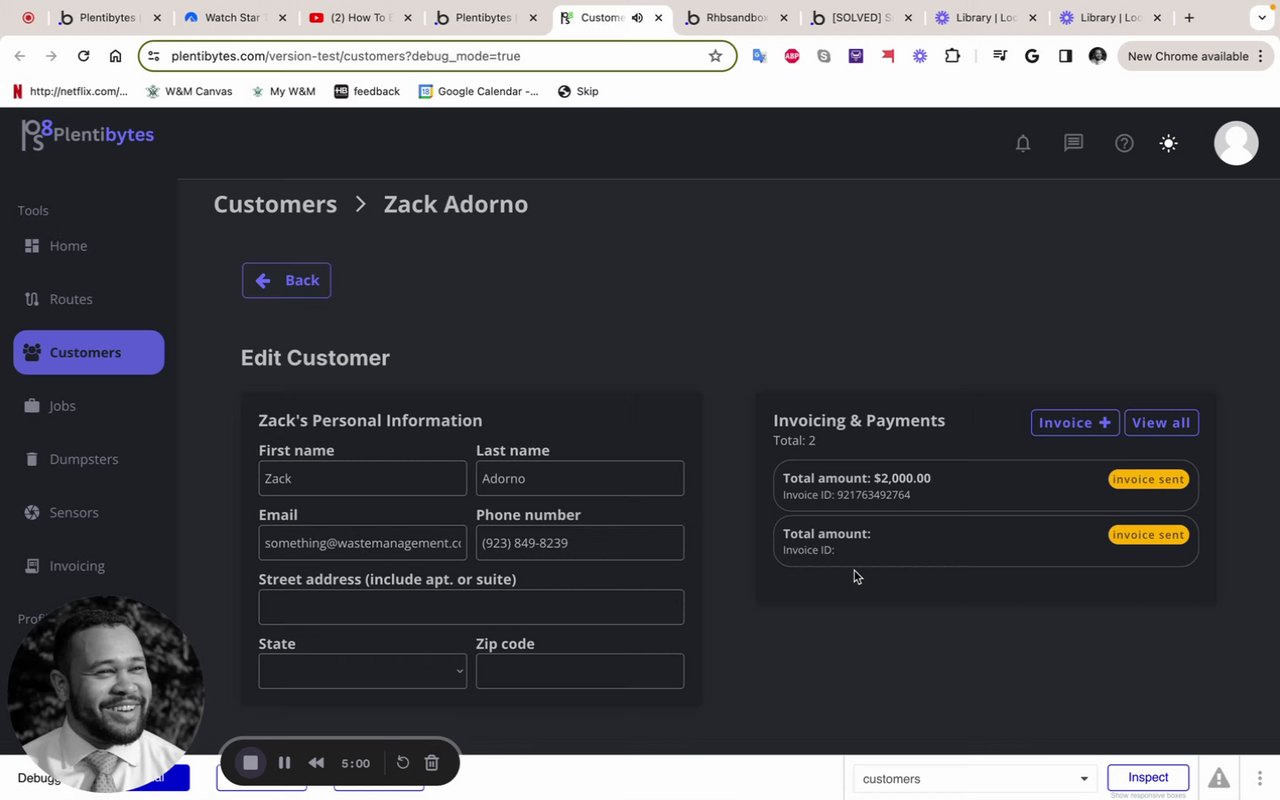This screenshot has height=800, width=1280.
Task: Click View all invoices button
Action: pos(1161,423)
